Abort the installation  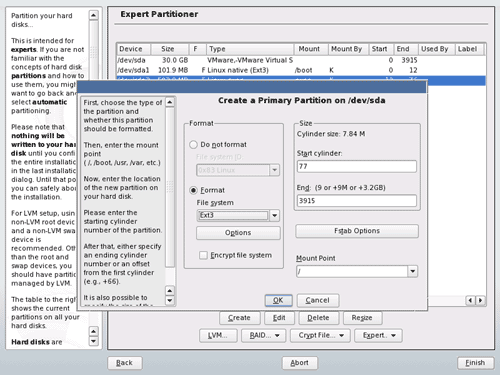[300, 363]
